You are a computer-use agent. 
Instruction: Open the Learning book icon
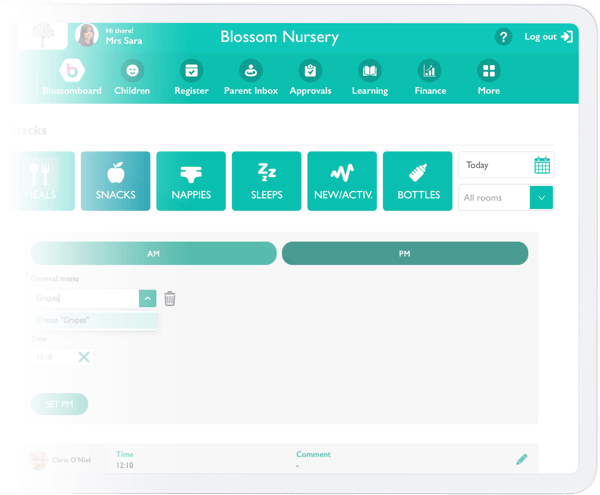click(x=370, y=71)
